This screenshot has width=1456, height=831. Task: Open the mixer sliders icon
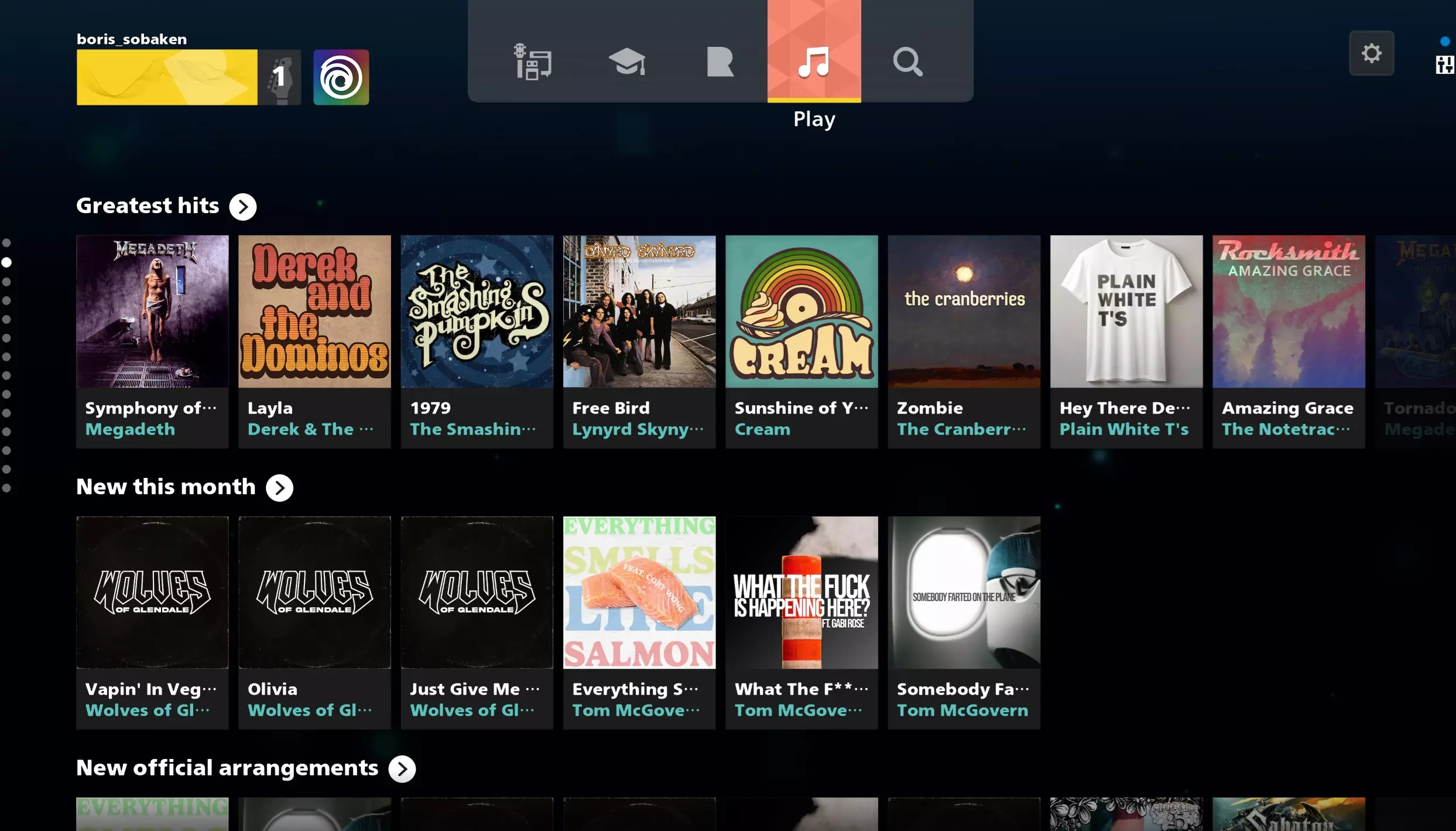point(1444,64)
